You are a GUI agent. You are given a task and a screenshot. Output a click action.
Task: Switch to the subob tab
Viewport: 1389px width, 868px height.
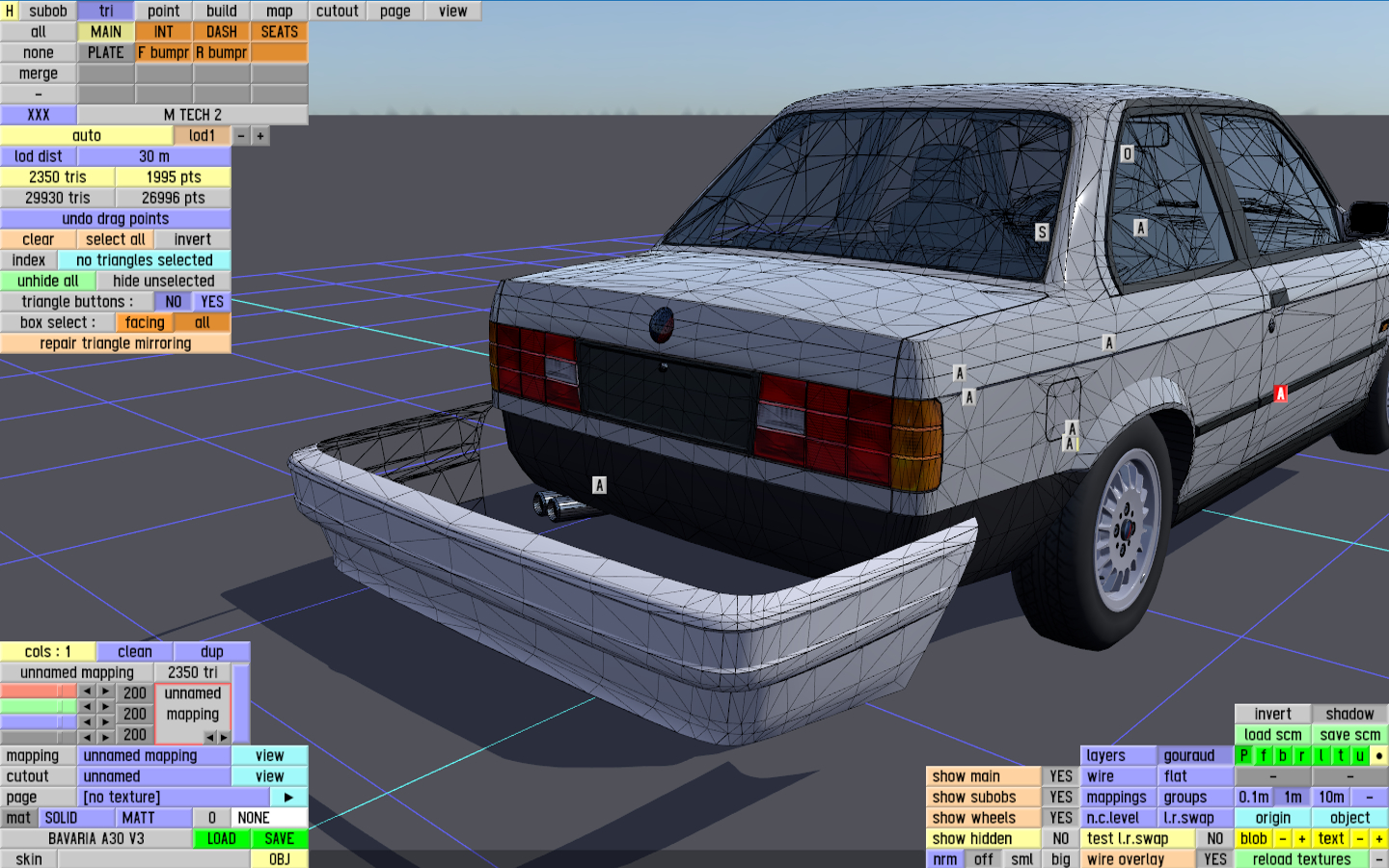48,12
